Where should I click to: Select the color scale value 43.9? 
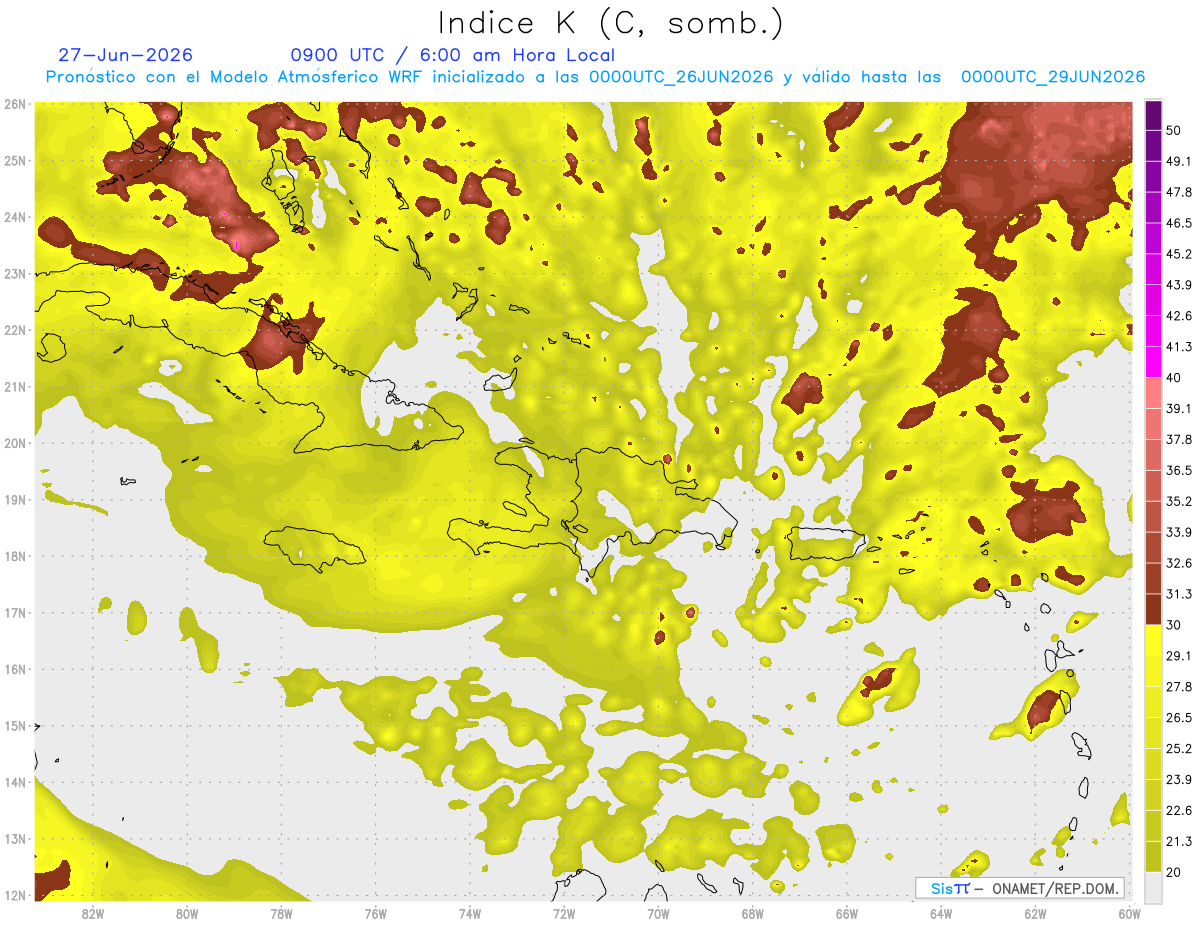(x=1178, y=285)
